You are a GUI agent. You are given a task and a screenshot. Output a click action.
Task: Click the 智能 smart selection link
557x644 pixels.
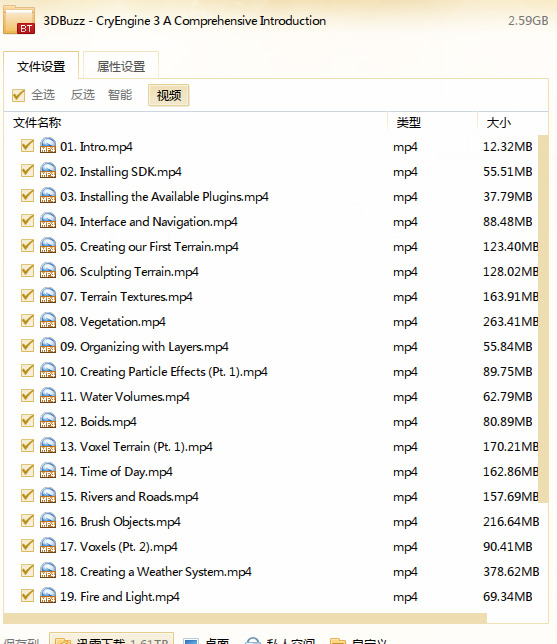[120, 95]
